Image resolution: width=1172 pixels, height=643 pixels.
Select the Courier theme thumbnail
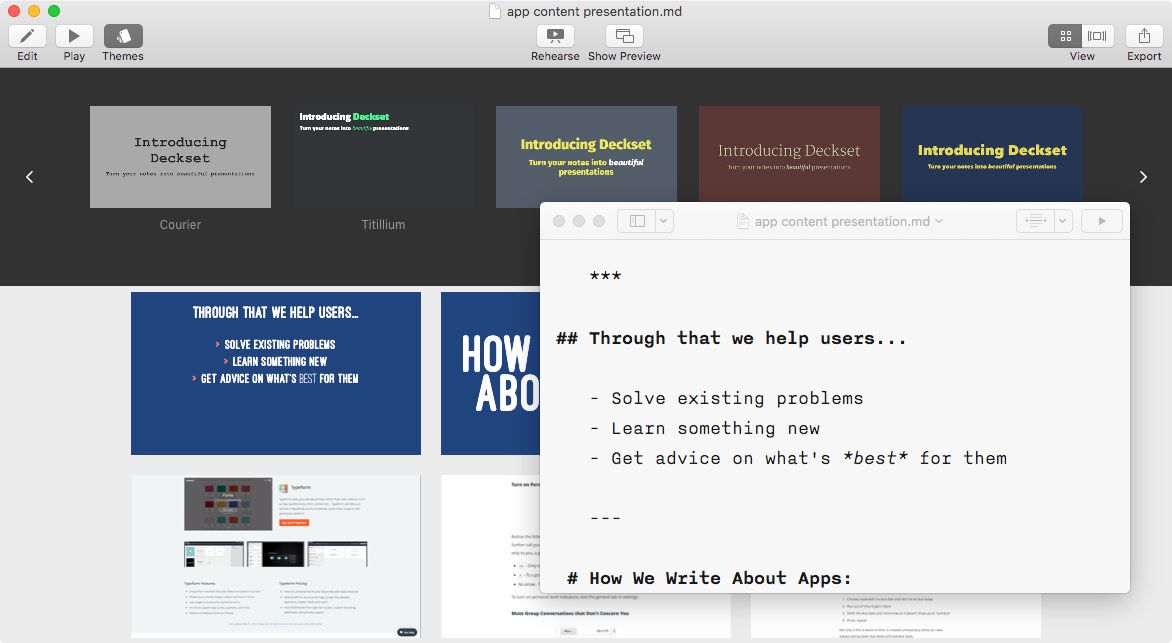pyautogui.click(x=180, y=157)
